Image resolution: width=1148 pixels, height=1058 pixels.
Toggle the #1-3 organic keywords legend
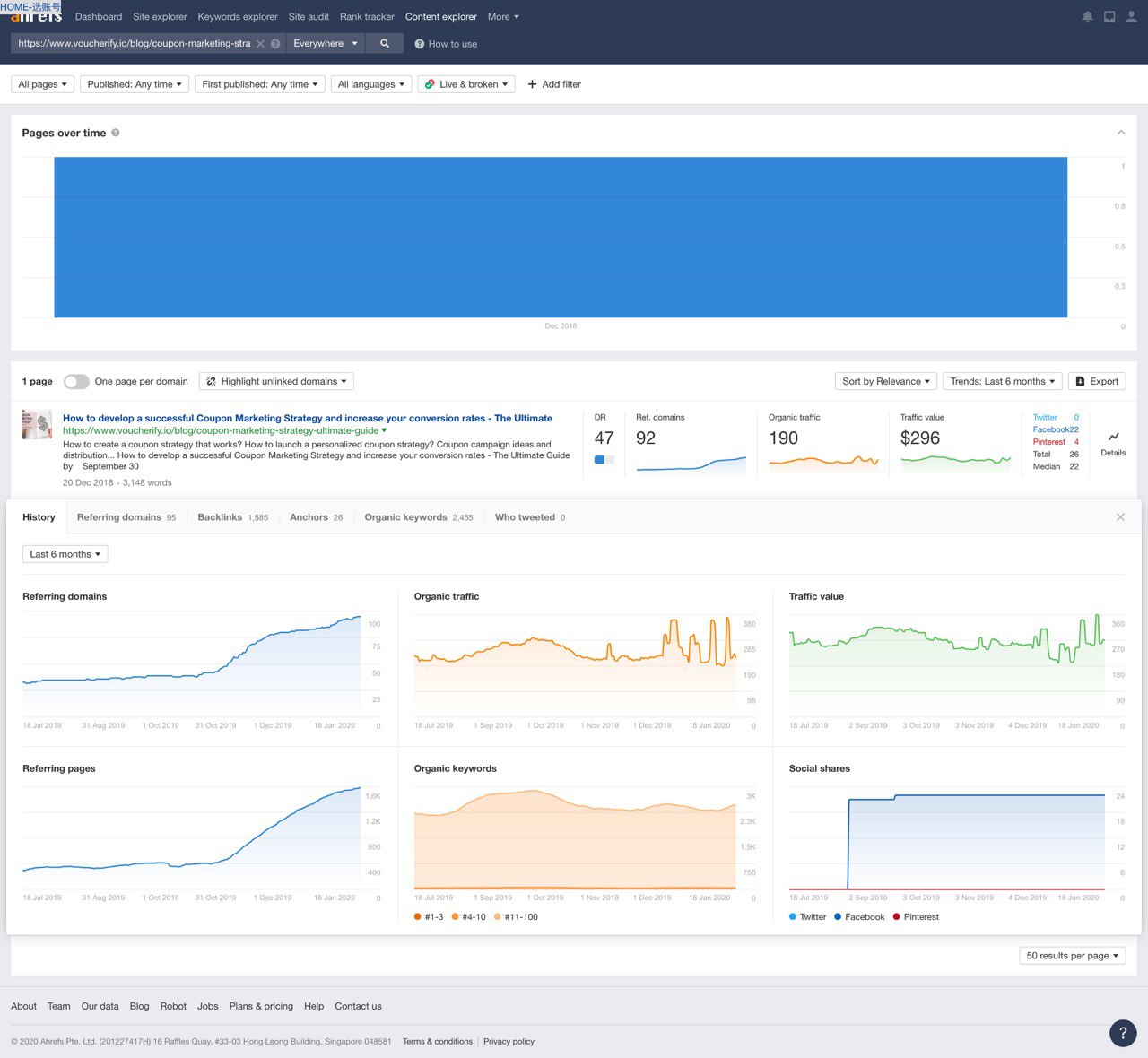(429, 917)
